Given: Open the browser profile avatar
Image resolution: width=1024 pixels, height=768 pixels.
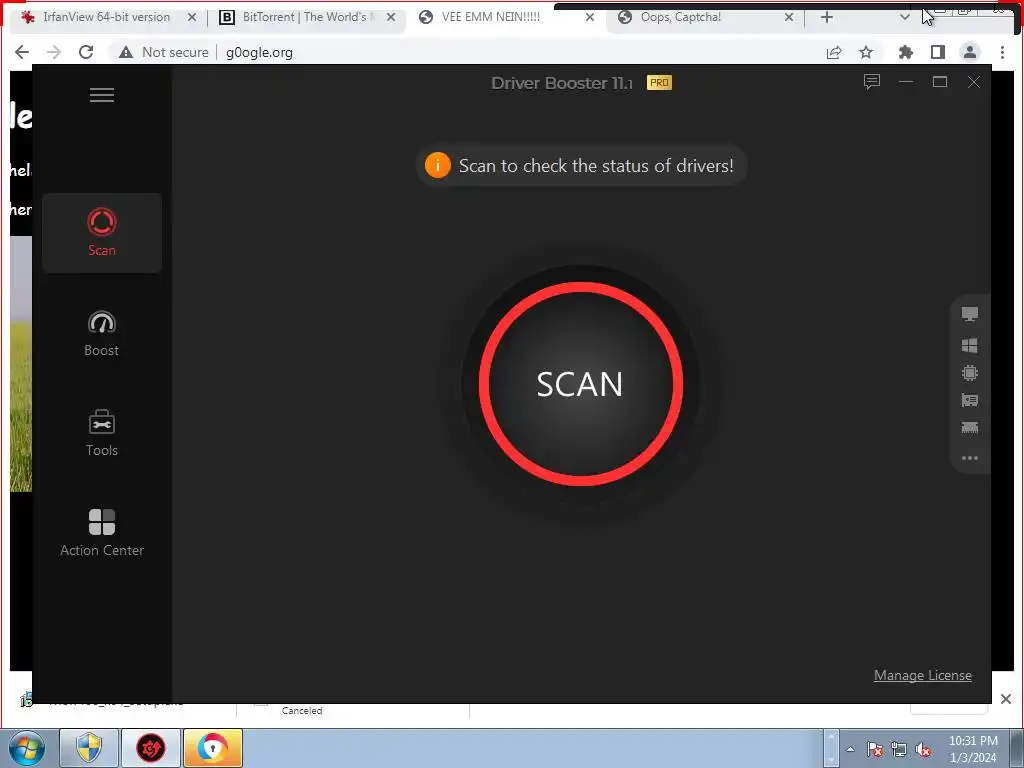Looking at the screenshot, I should (x=970, y=52).
